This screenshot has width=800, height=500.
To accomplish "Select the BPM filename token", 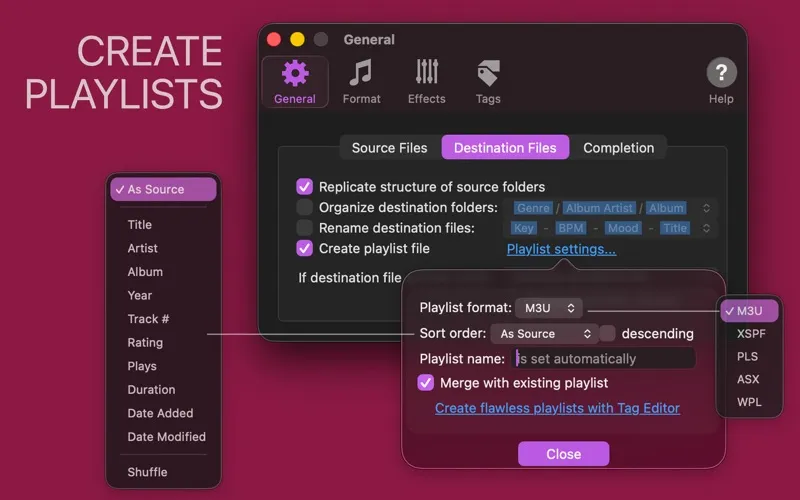I will pos(570,228).
